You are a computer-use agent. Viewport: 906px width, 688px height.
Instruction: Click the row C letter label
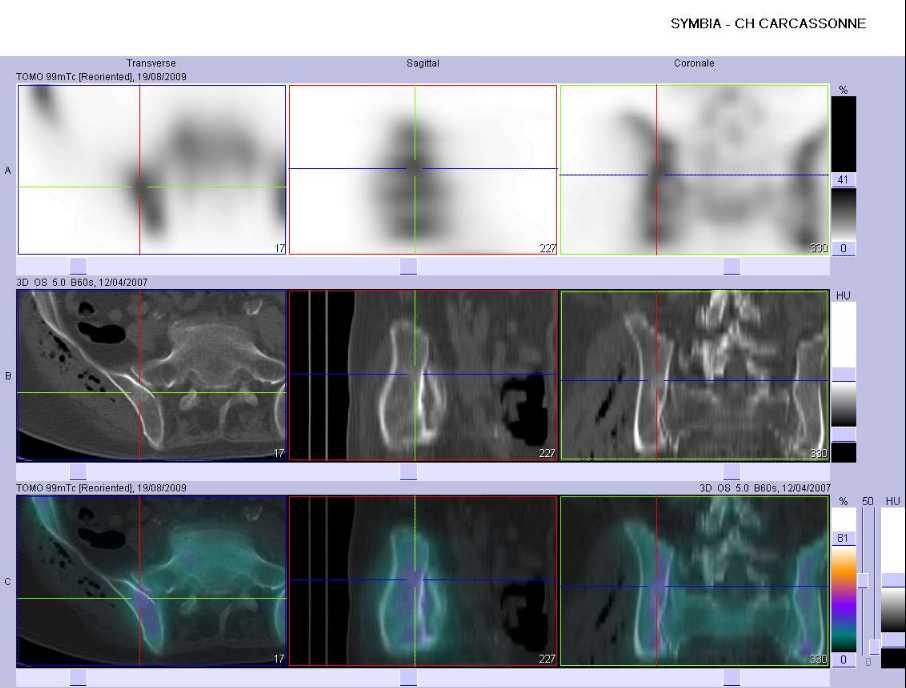(x=8, y=582)
